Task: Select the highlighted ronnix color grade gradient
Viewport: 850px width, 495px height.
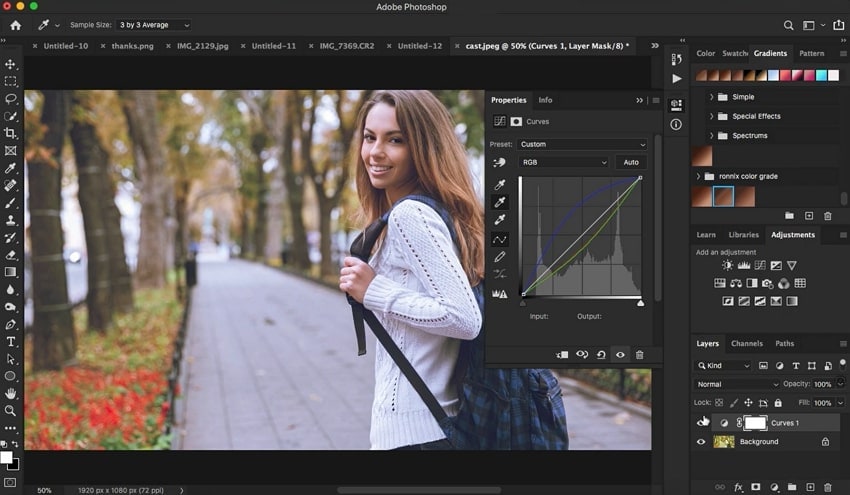Action: [x=723, y=196]
